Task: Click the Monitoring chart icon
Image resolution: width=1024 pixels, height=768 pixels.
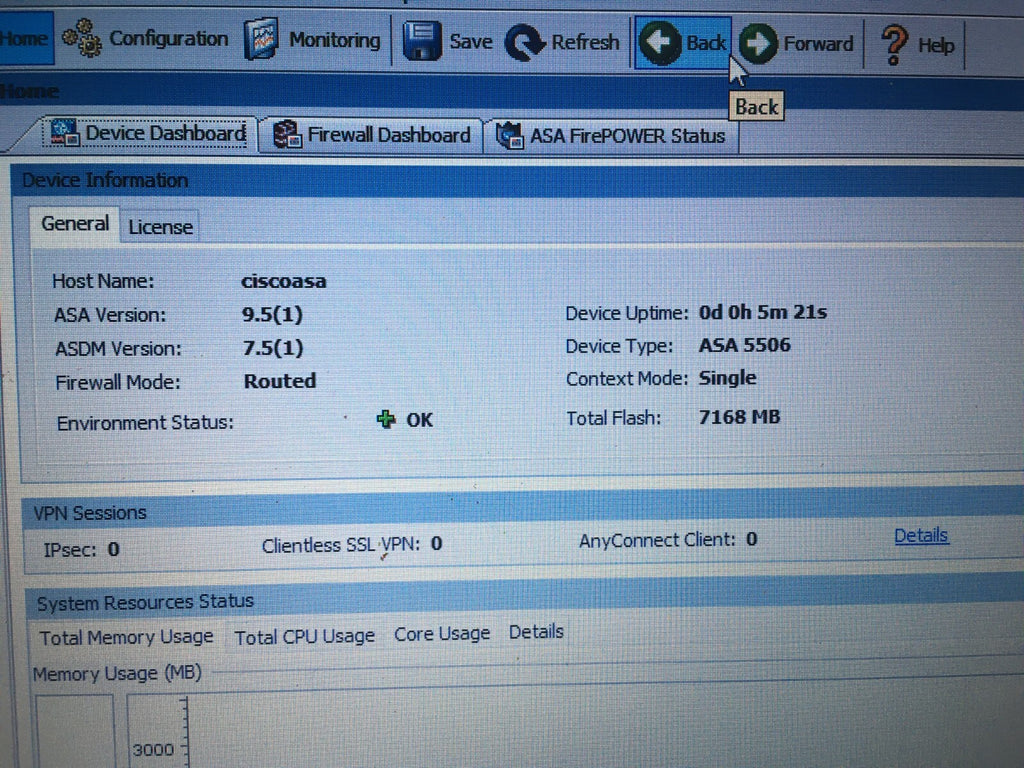Action: (262, 40)
